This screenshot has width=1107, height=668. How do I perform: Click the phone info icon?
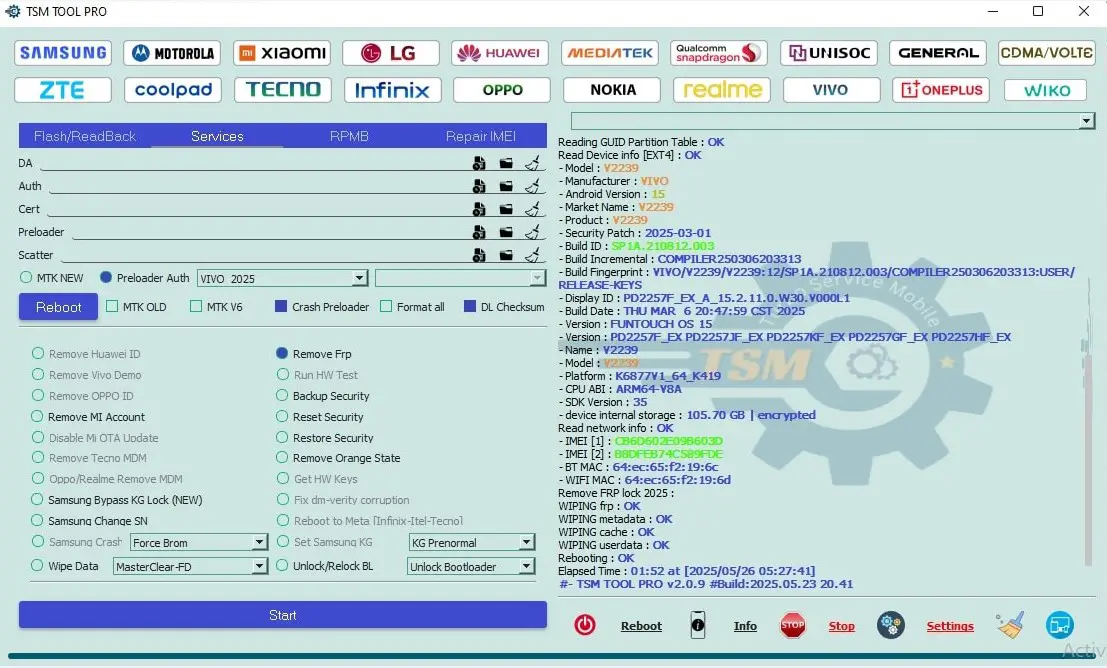tap(698, 625)
